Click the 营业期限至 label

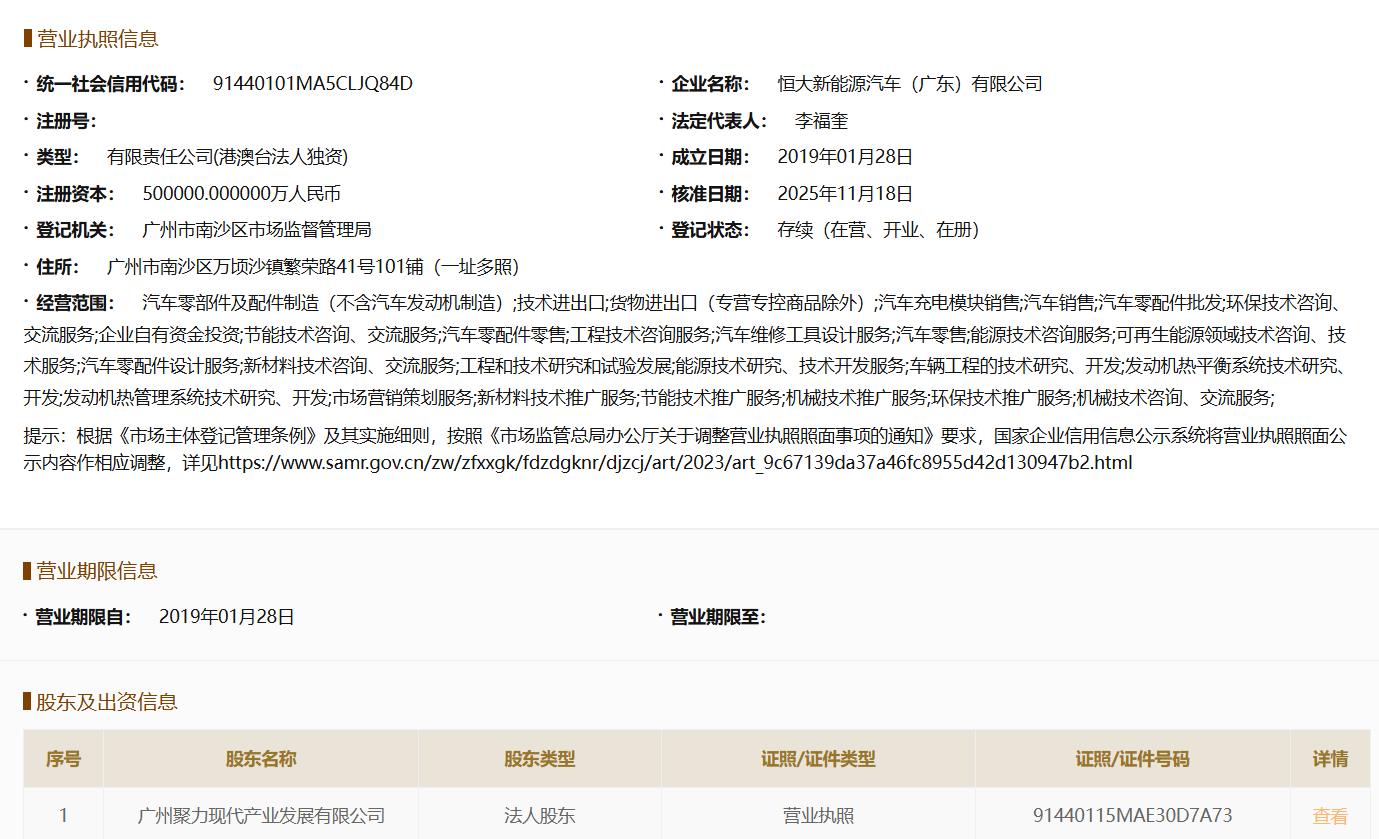tap(718, 617)
